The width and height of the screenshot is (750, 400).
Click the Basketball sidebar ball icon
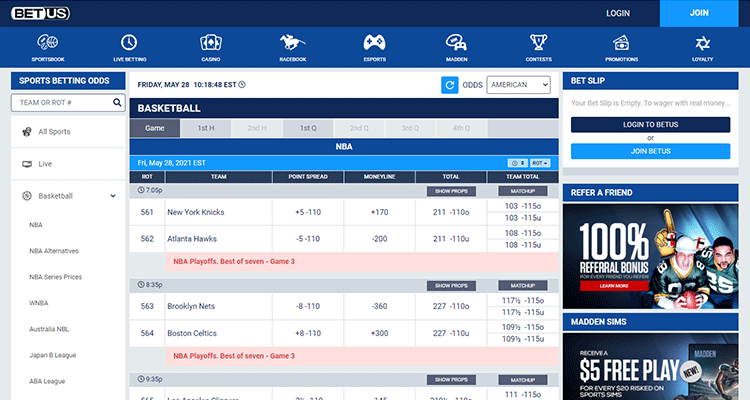point(27,196)
